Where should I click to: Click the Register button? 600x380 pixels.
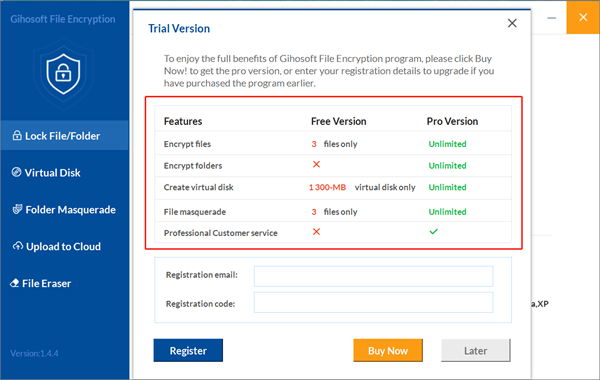point(188,350)
